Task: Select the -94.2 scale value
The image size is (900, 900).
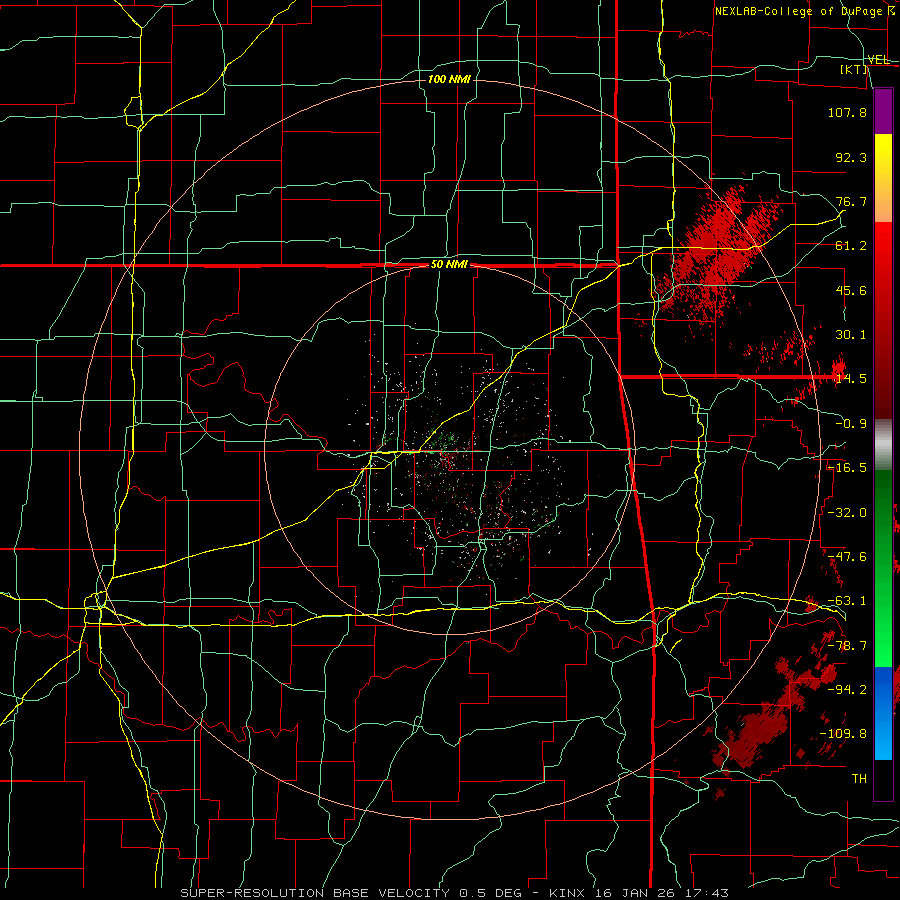Action: (x=847, y=689)
